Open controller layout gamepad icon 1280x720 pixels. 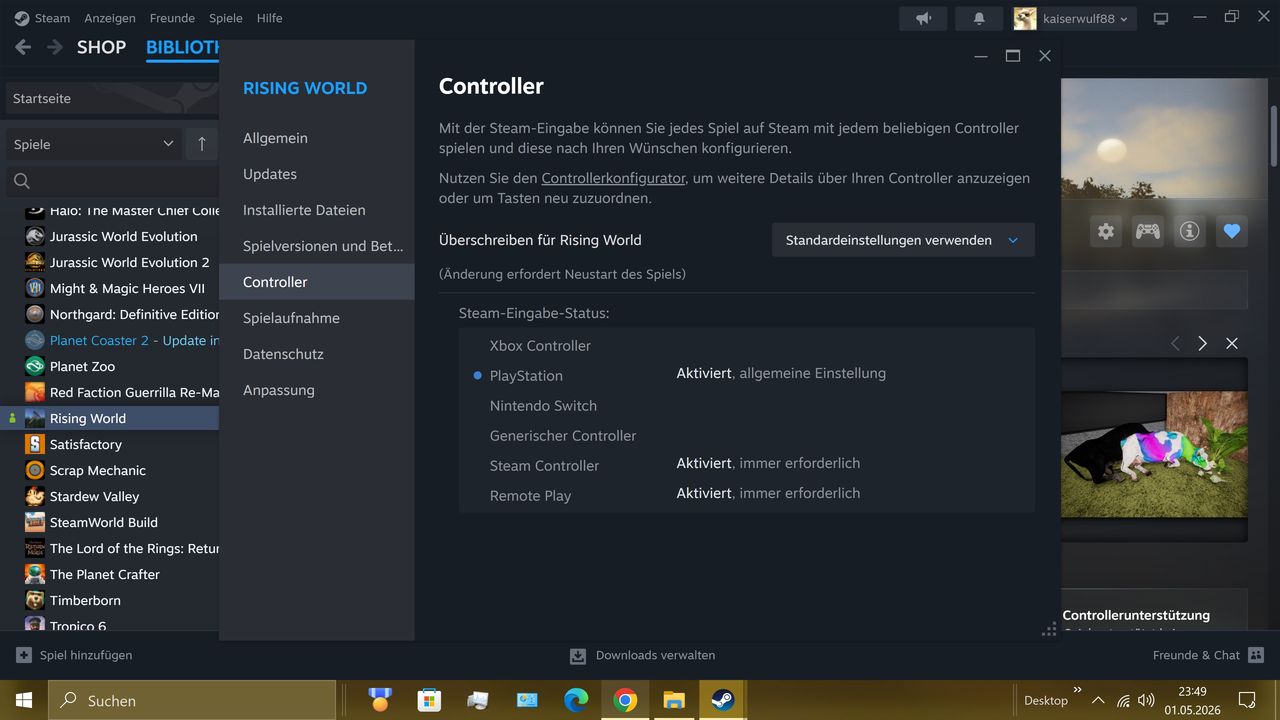point(1147,231)
